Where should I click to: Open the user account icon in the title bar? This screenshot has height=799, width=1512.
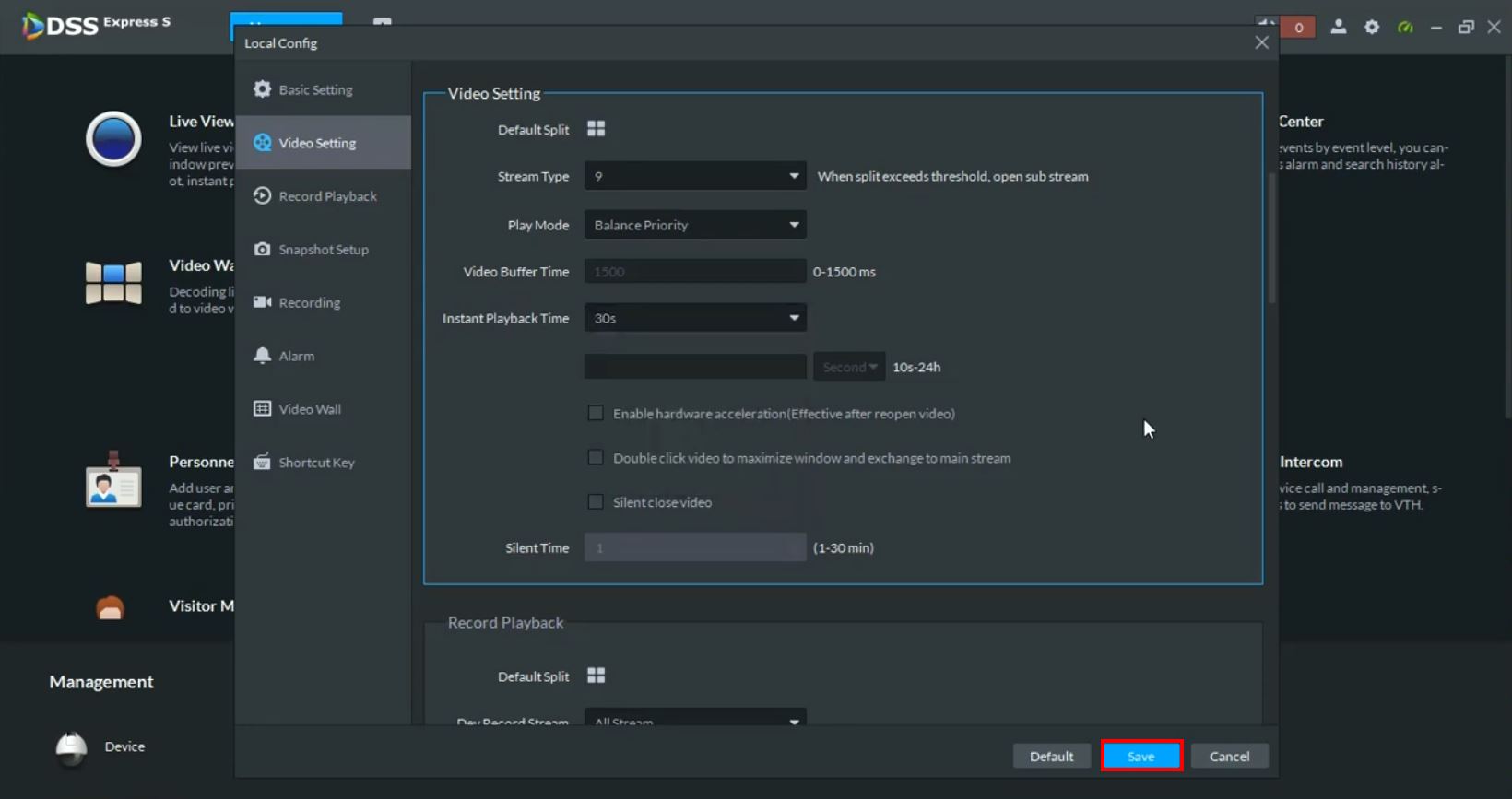click(1338, 27)
